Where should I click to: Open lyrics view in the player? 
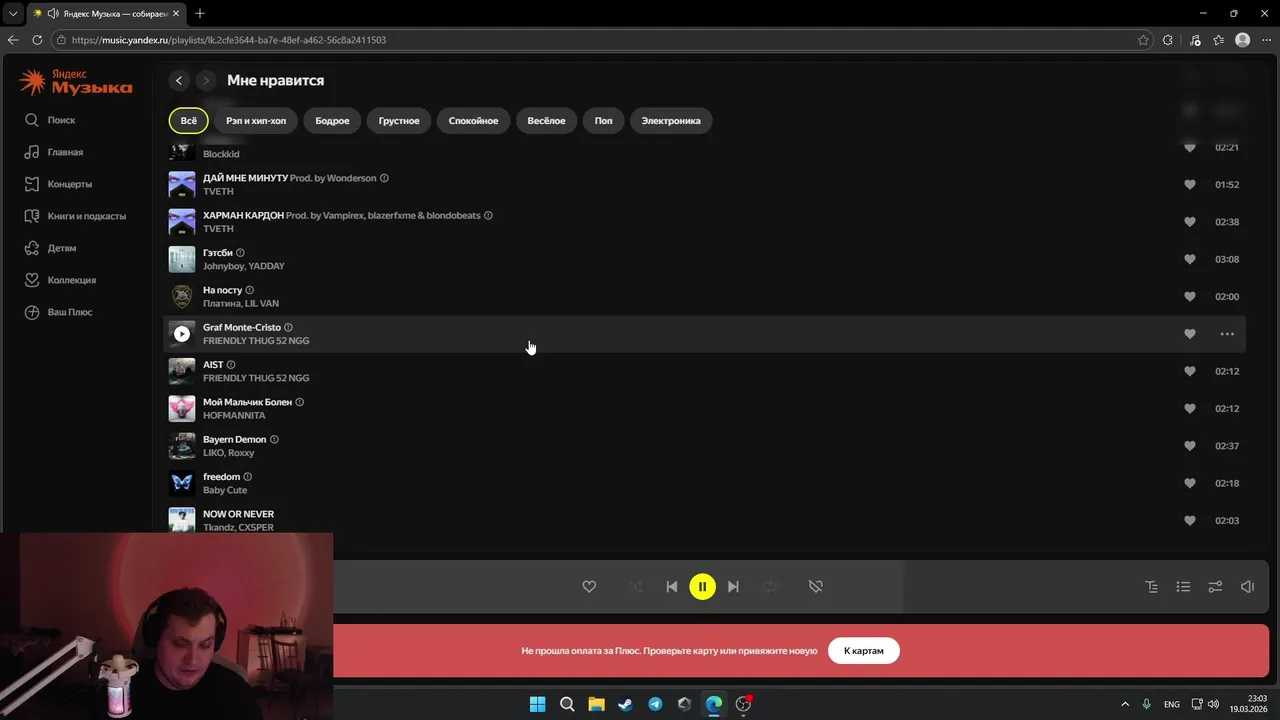1151,587
